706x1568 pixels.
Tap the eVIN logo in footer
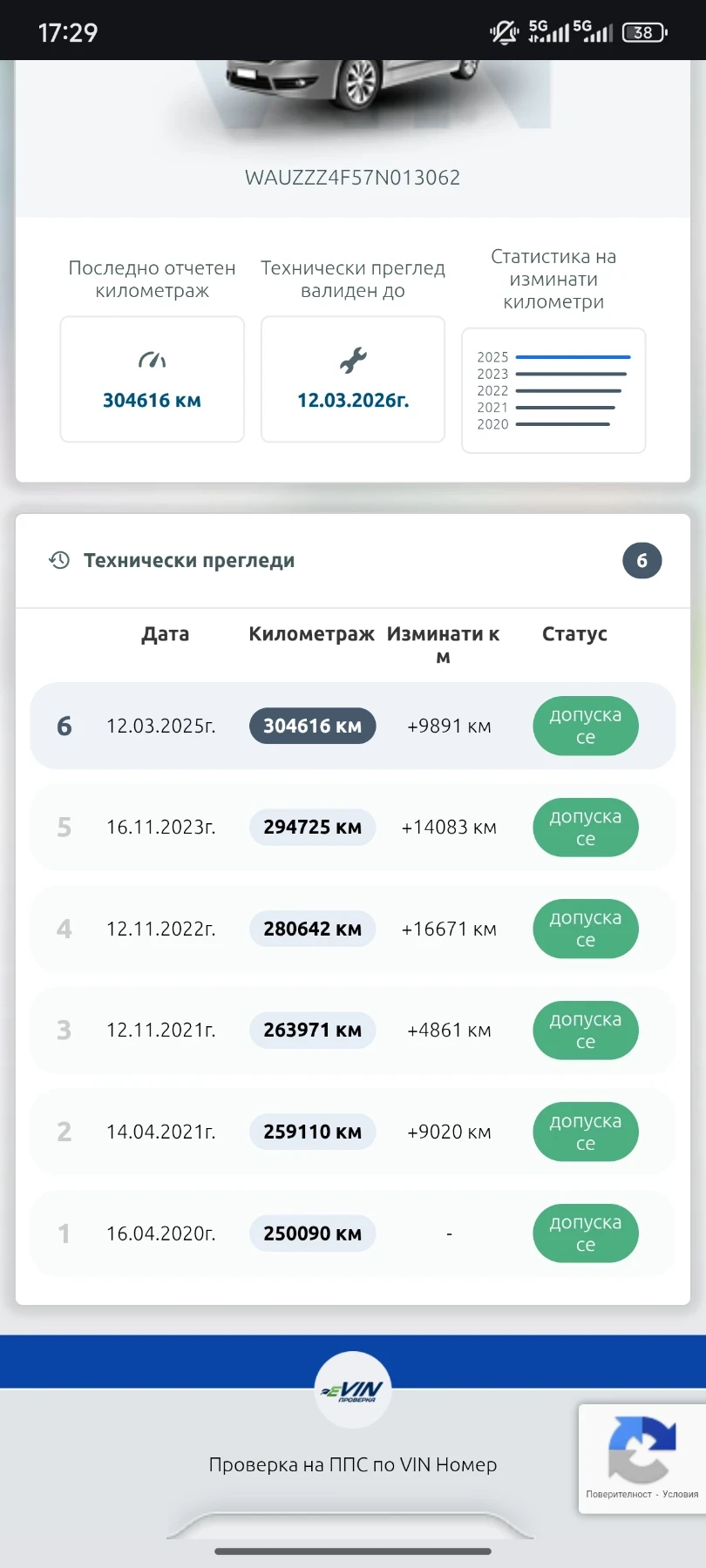click(353, 1389)
